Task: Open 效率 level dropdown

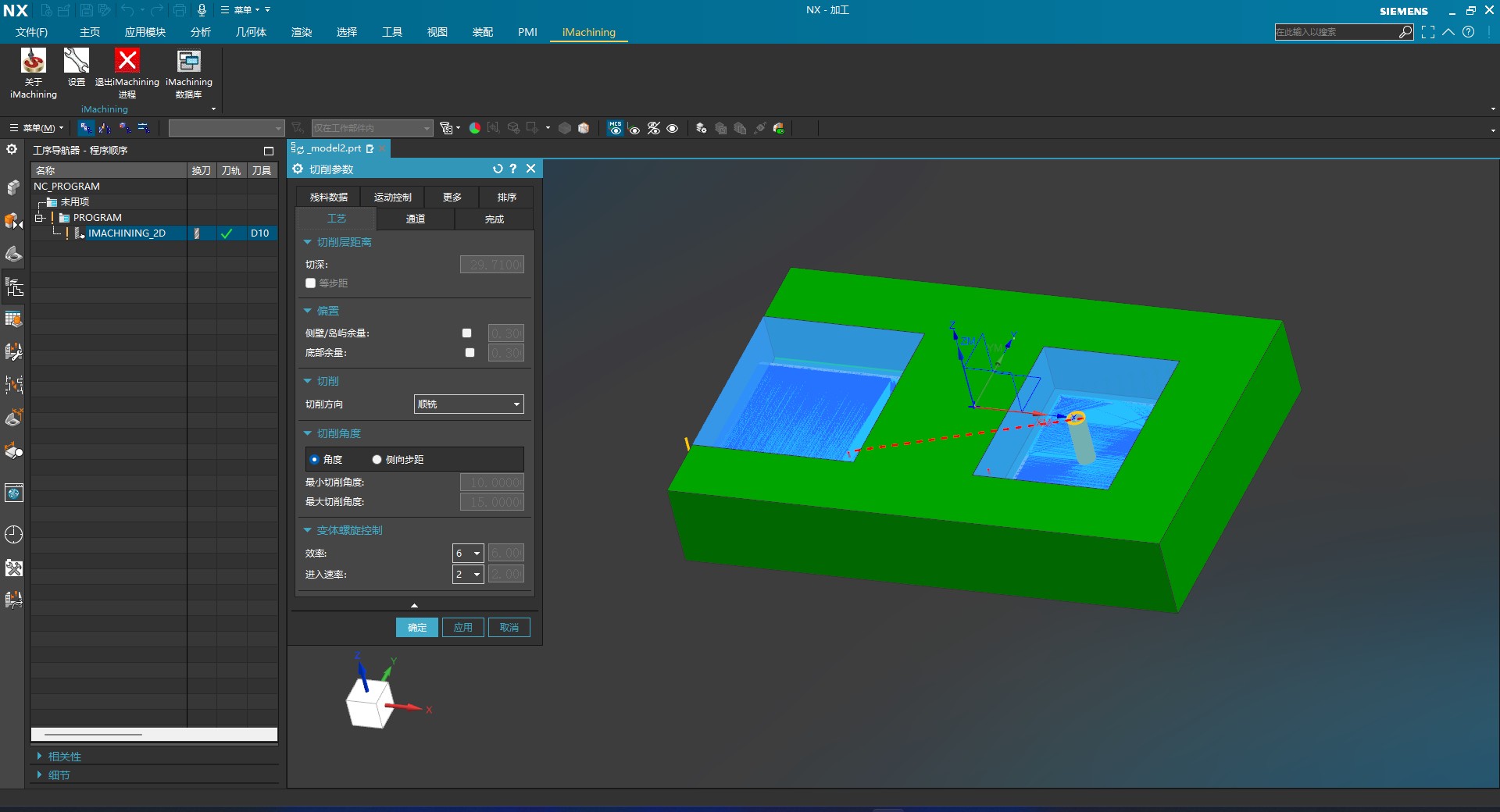Action: (468, 554)
